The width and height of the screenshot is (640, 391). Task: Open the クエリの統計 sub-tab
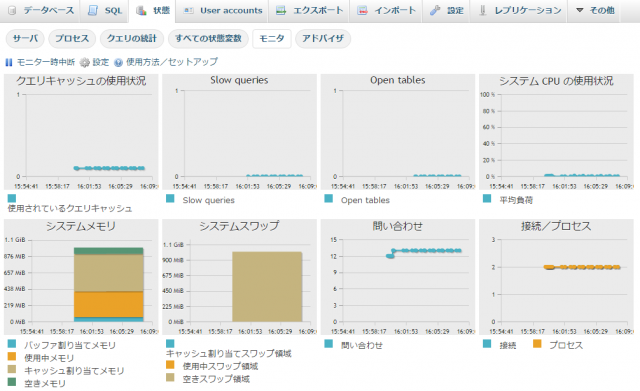coord(132,38)
